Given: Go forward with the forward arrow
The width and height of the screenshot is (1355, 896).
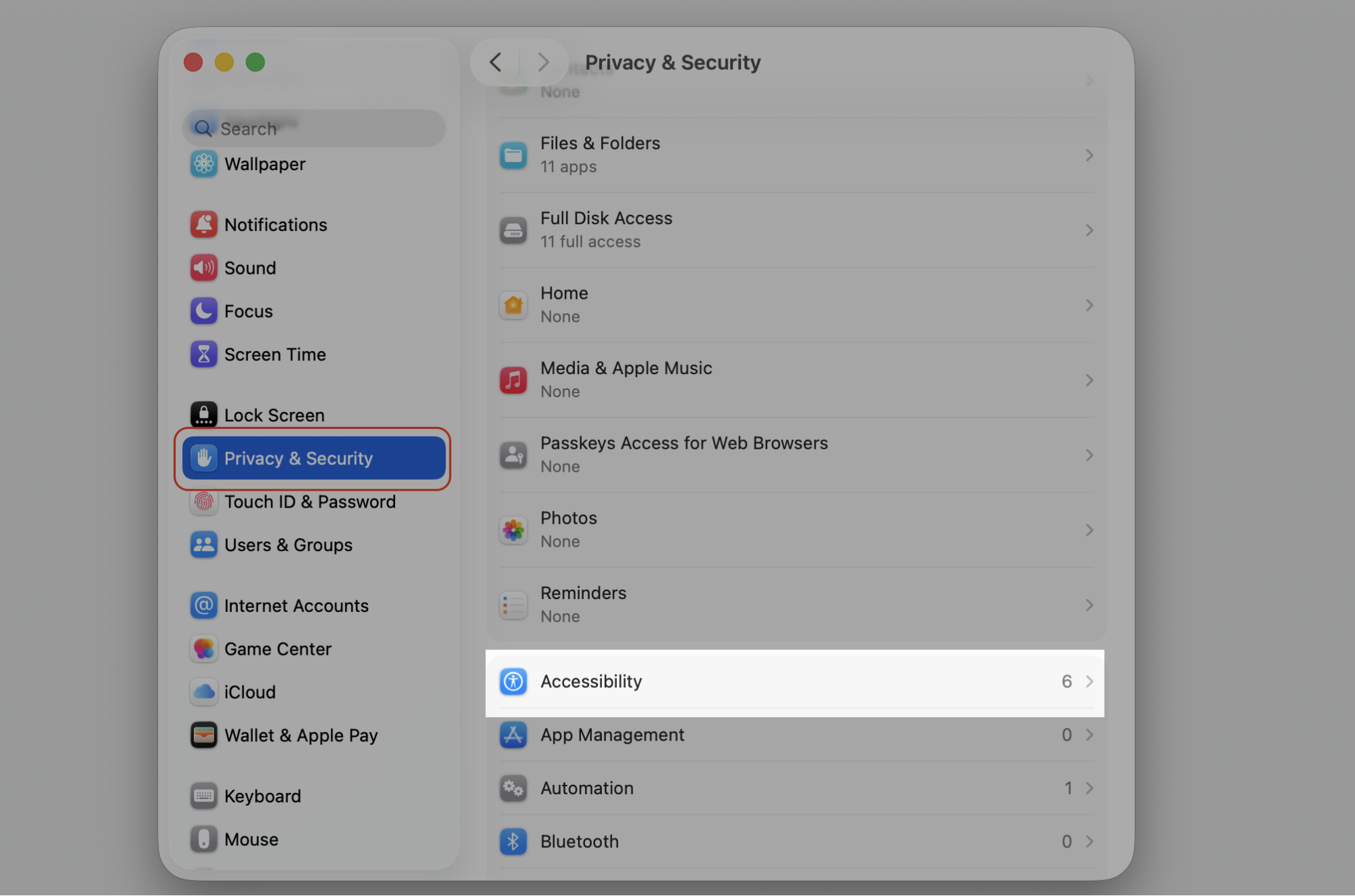Looking at the screenshot, I should [x=543, y=62].
